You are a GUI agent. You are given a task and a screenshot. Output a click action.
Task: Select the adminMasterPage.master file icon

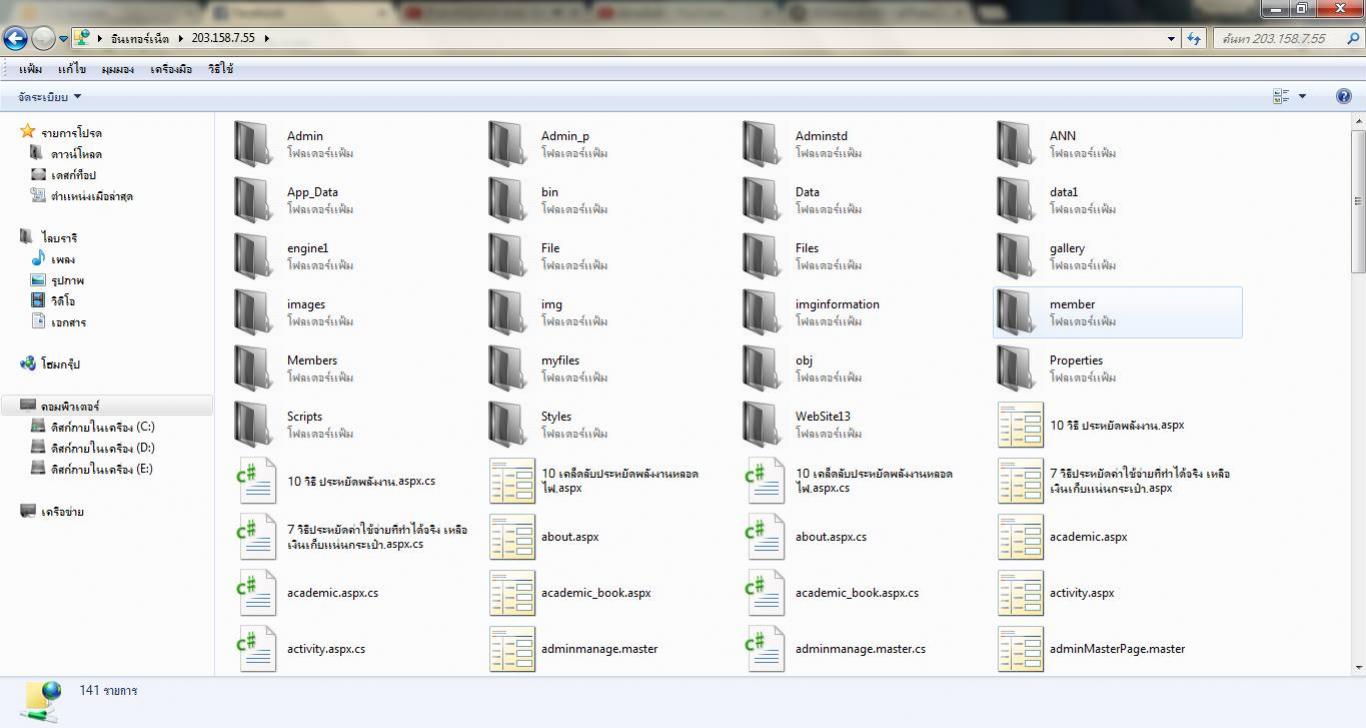click(x=1020, y=649)
